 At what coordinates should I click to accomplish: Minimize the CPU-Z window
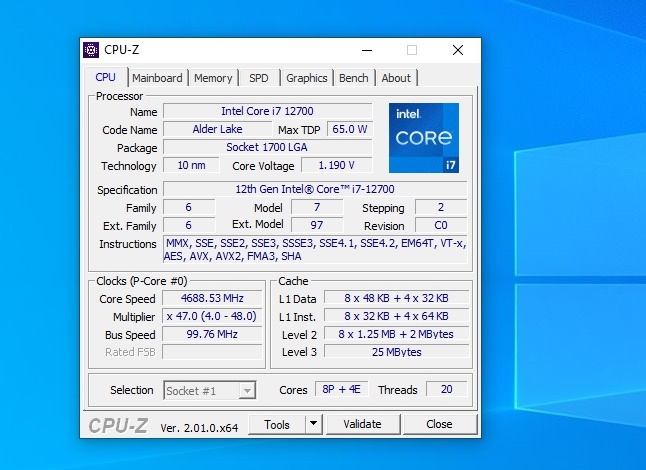pyautogui.click(x=367, y=50)
